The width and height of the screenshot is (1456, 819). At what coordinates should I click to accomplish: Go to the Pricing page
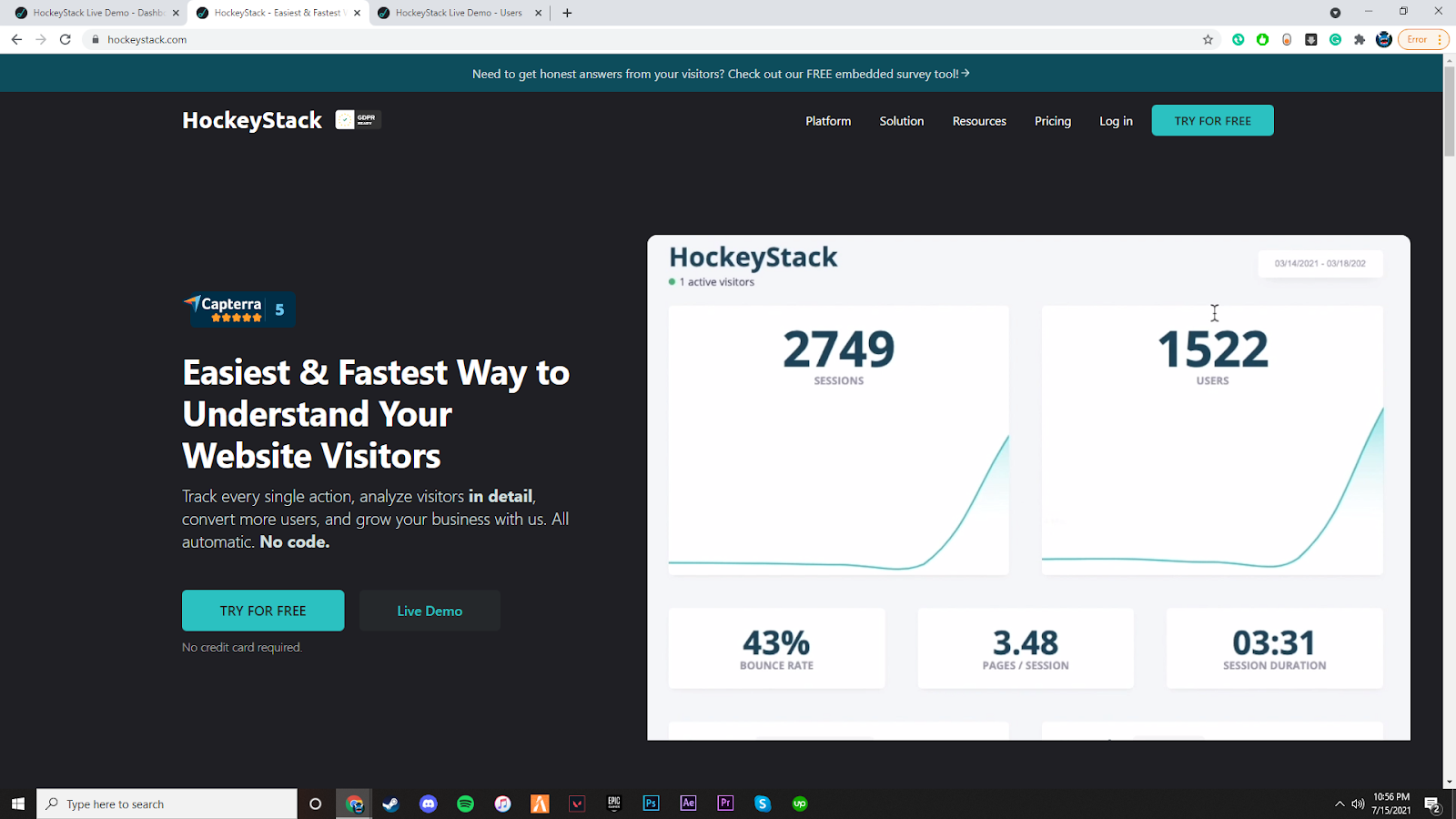pos(1053,121)
